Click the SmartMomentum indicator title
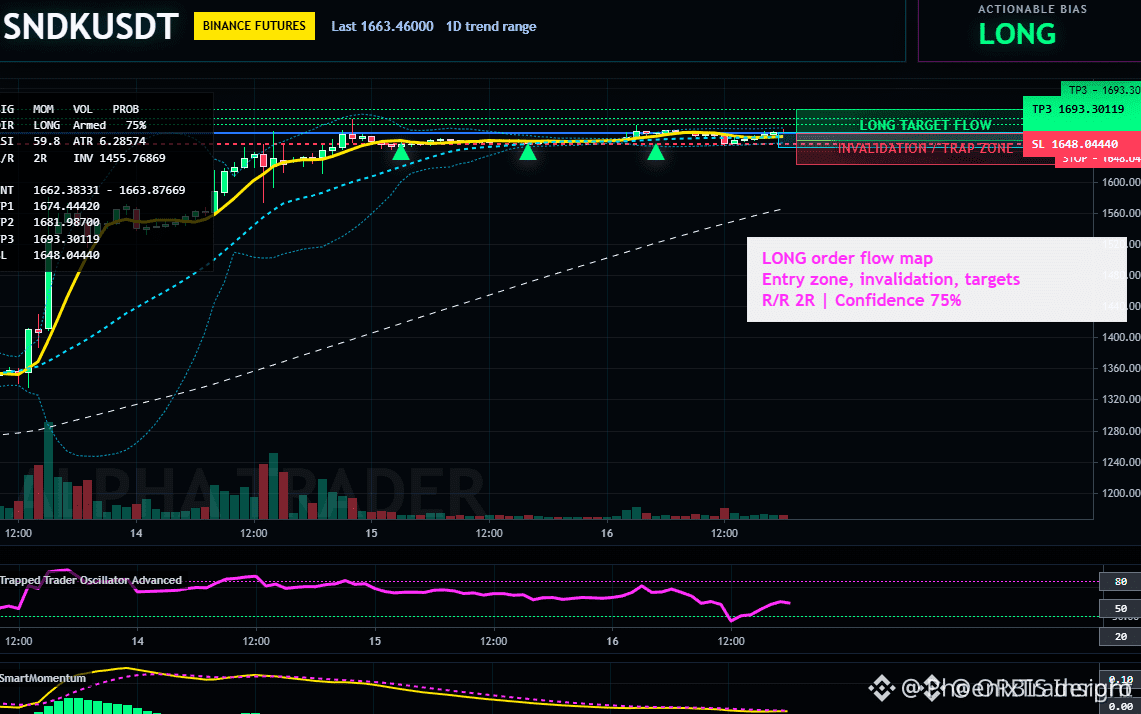The height and width of the screenshot is (714, 1141). click(43, 678)
